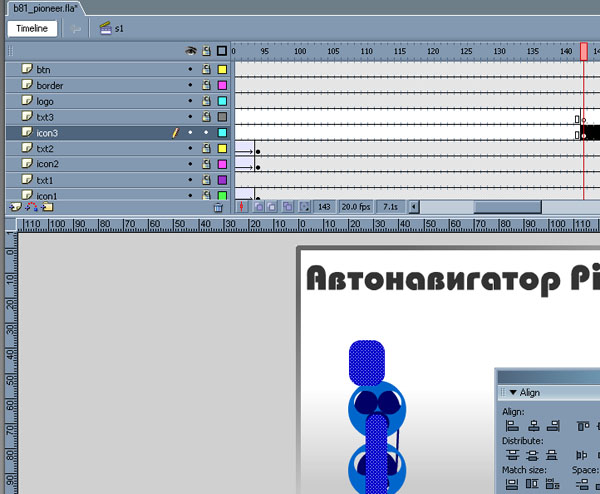
Task: Click txt1 layer purple outline swatch
Action: [222, 180]
